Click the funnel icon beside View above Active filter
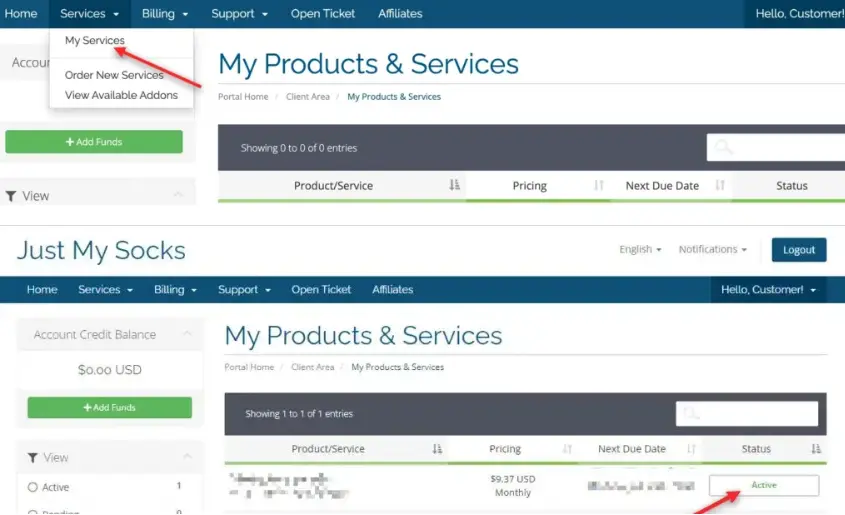Viewport: 845px width, 515px height. 33,457
